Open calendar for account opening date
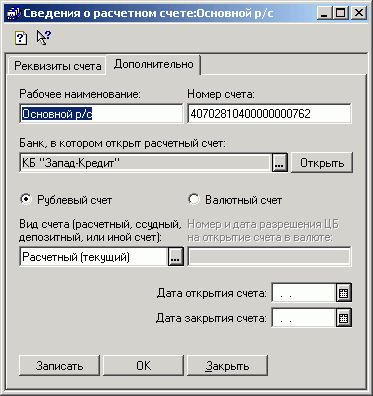 pyautogui.click(x=343, y=293)
